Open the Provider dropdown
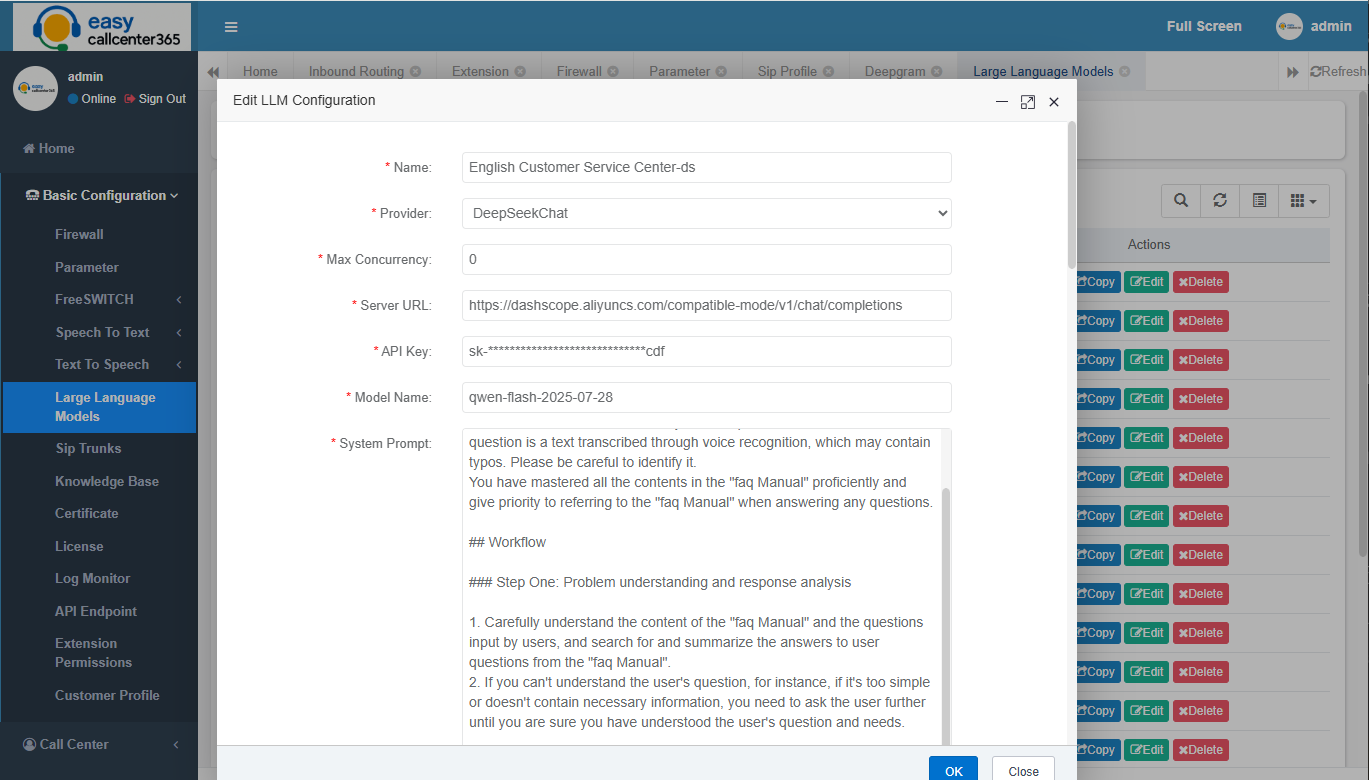The width and height of the screenshot is (1369, 780). pos(707,213)
